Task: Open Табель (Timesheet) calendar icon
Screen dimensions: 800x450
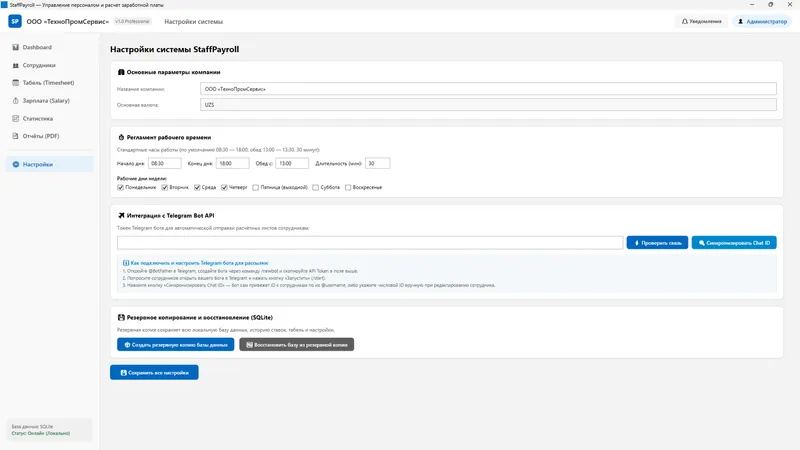Action: pos(15,83)
